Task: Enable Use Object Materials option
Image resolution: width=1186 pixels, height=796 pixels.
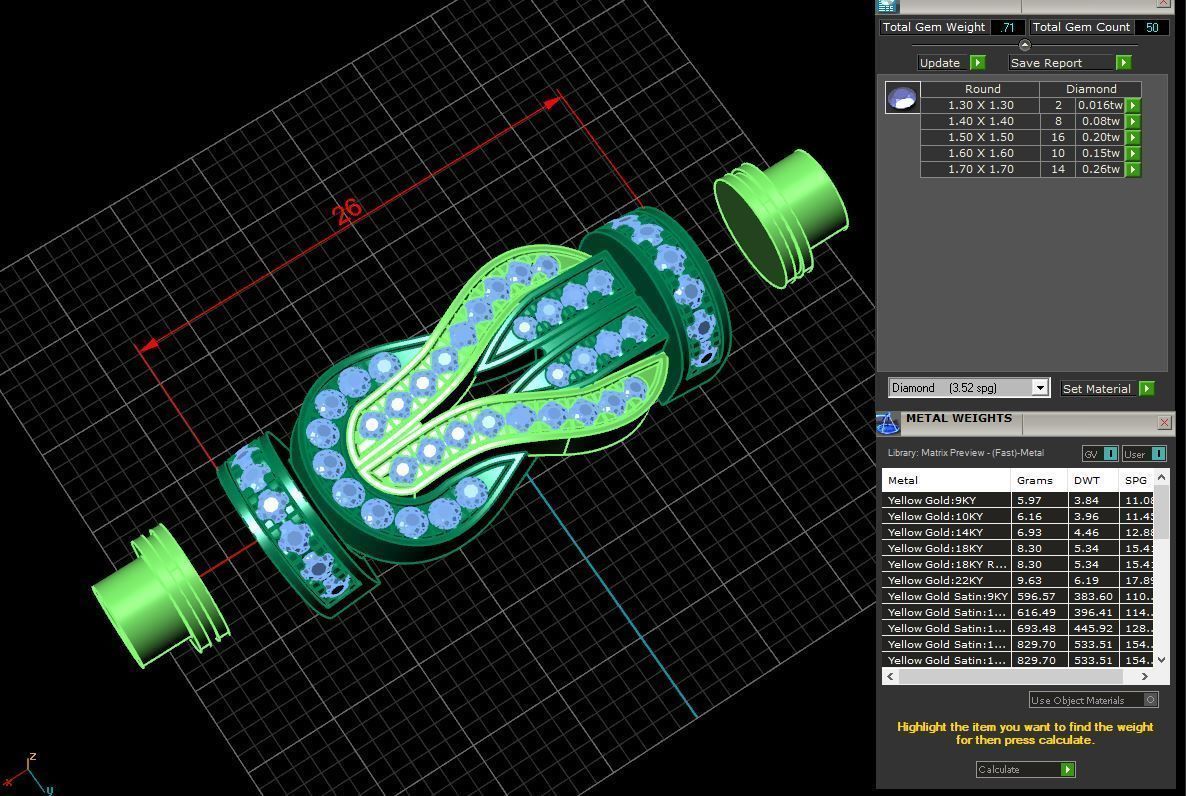Action: [x=1150, y=700]
